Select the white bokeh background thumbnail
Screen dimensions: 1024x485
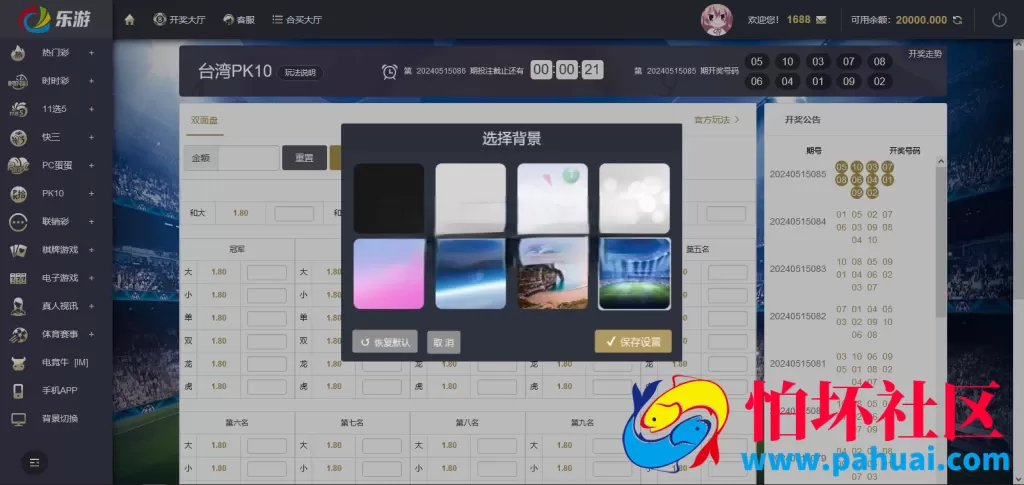coord(635,198)
